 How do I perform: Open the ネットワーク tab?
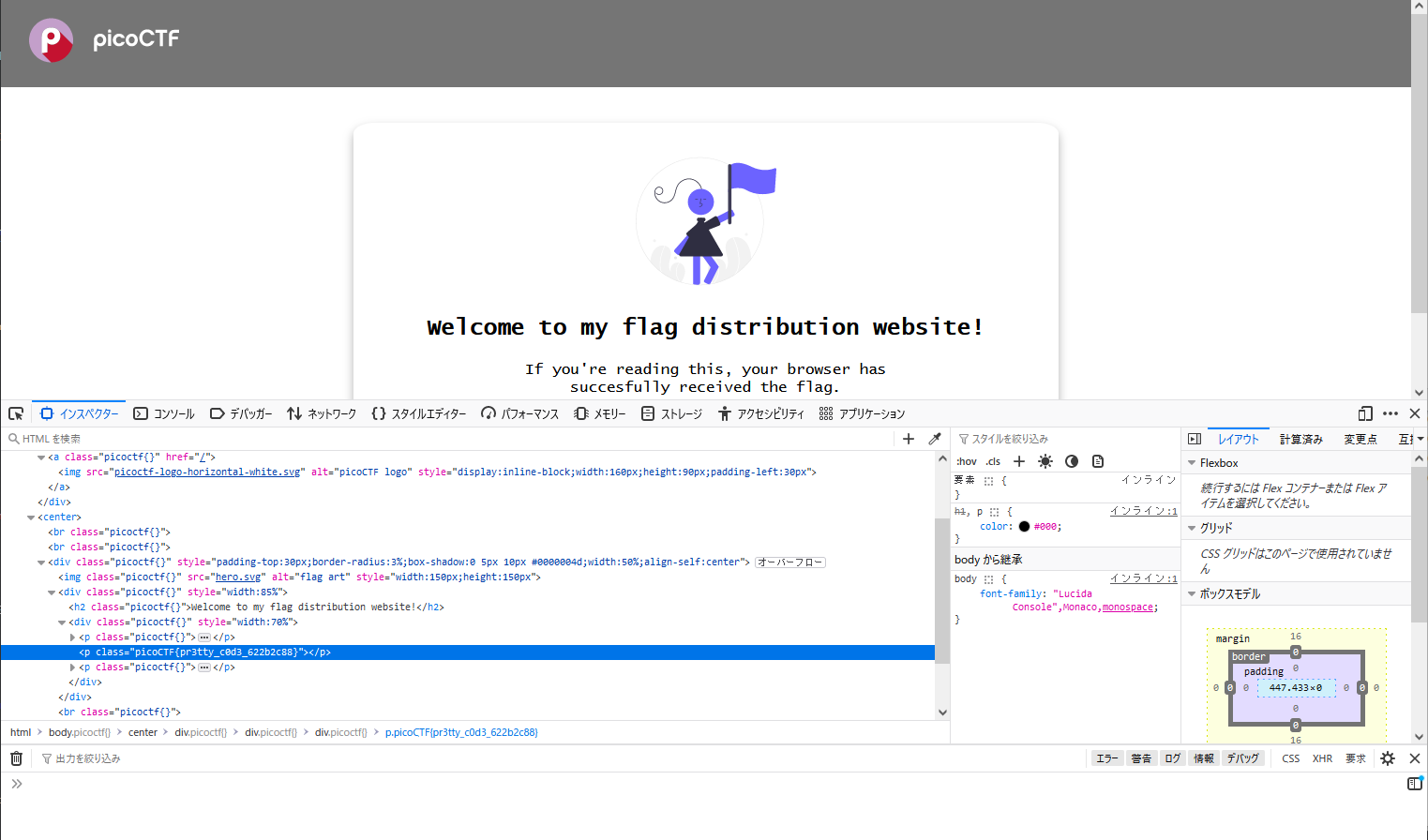click(x=322, y=413)
